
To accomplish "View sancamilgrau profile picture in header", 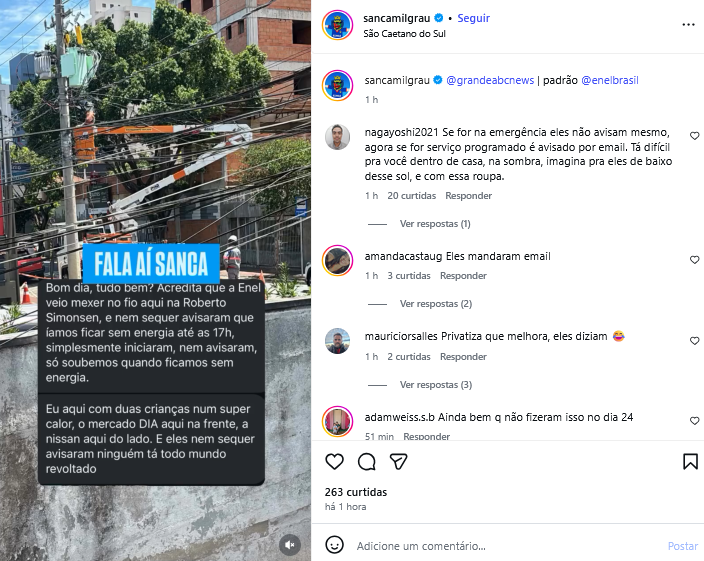I will tap(338, 25).
